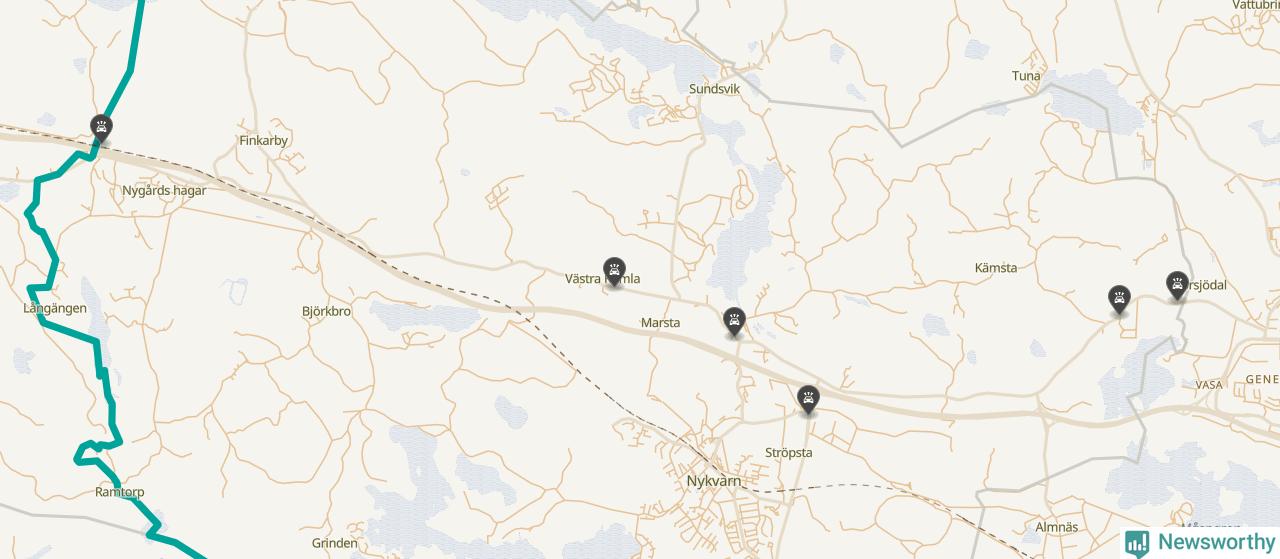Viewport: 1280px width, 559px height.
Task: Select the Tuna place label
Action: click(x=1026, y=76)
